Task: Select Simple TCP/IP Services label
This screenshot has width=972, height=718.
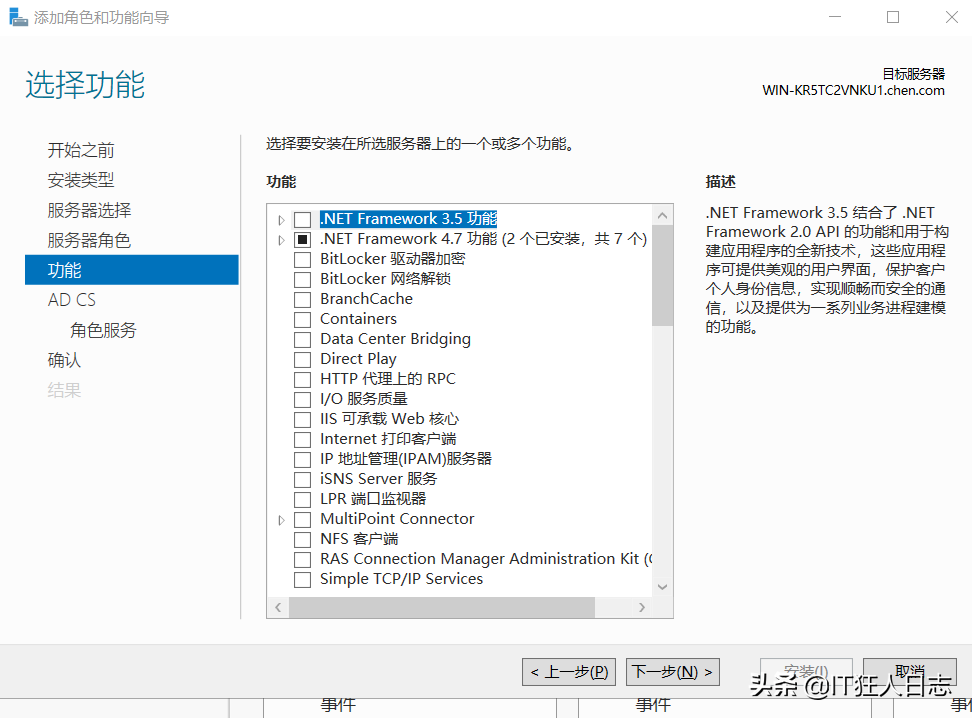Action: [401, 578]
